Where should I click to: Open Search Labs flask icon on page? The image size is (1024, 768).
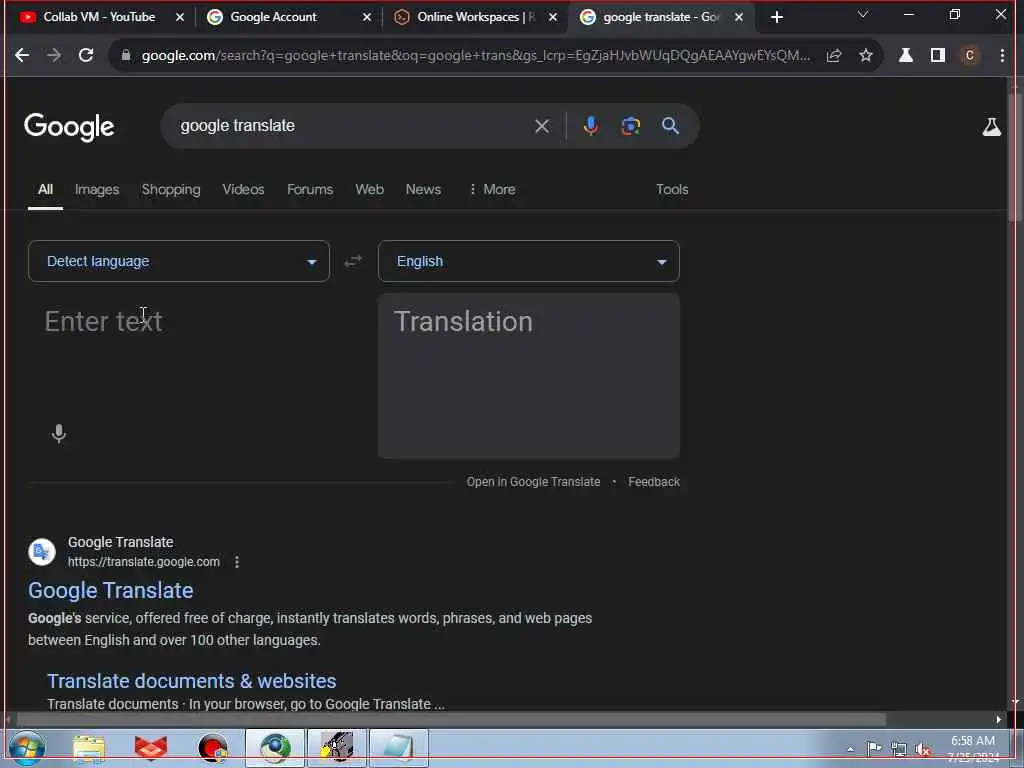click(x=991, y=127)
